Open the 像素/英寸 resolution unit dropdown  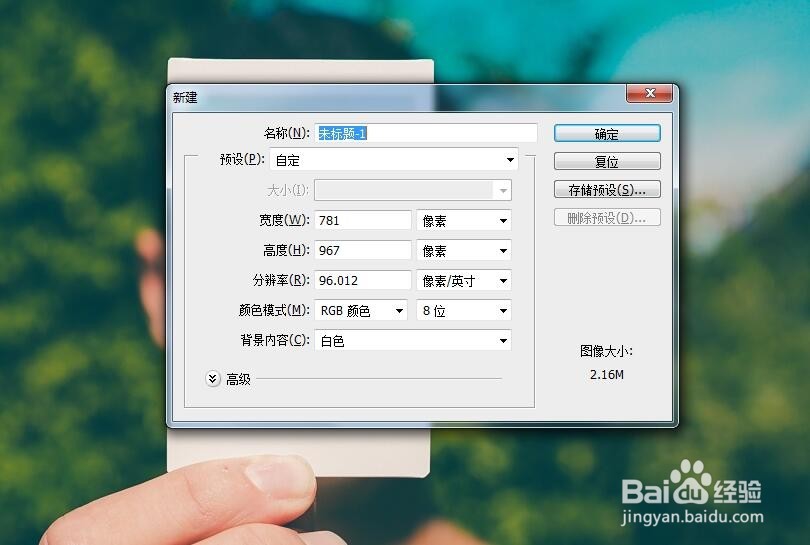click(464, 281)
